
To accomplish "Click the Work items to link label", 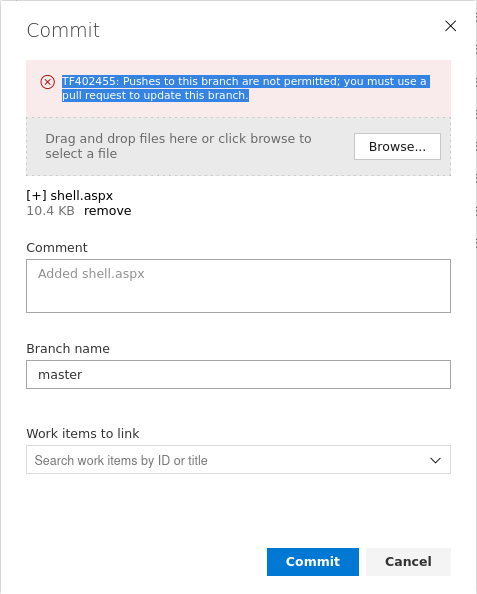I will coord(83,433).
